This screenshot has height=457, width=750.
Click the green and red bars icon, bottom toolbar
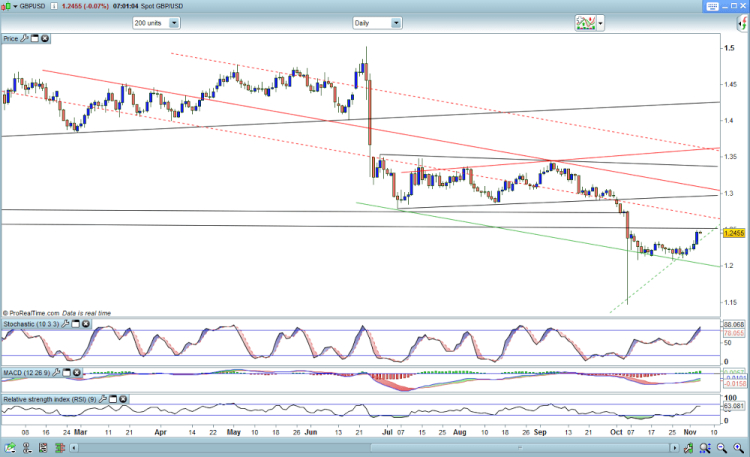(x=60, y=448)
